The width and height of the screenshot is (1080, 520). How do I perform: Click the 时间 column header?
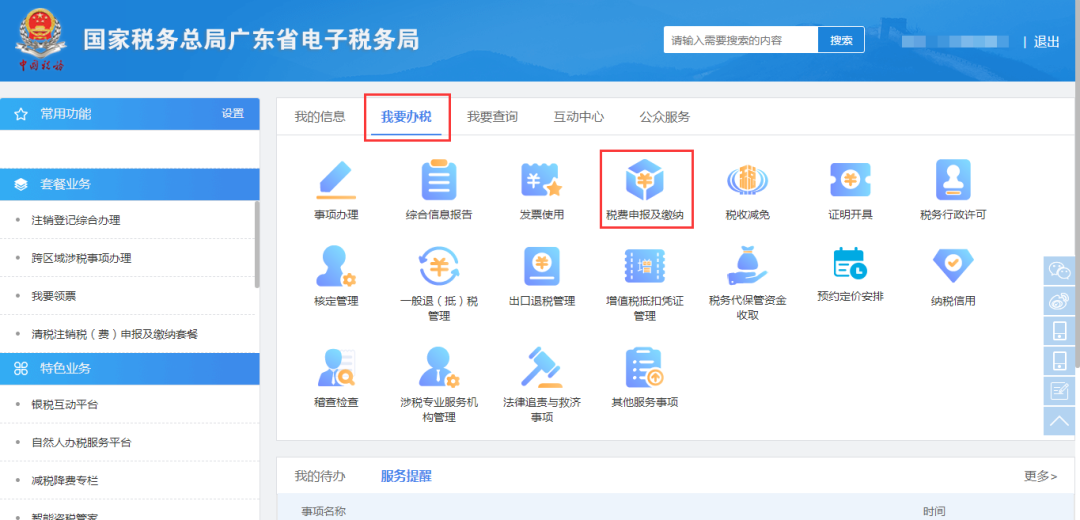click(x=934, y=511)
